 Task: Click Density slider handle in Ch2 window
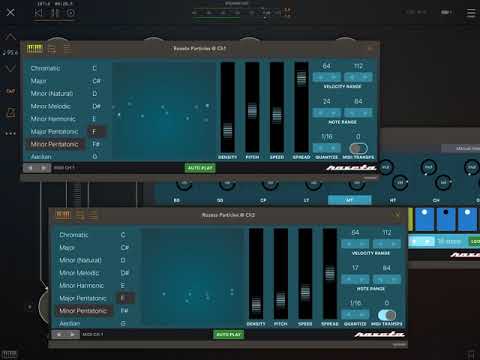(x=256, y=304)
